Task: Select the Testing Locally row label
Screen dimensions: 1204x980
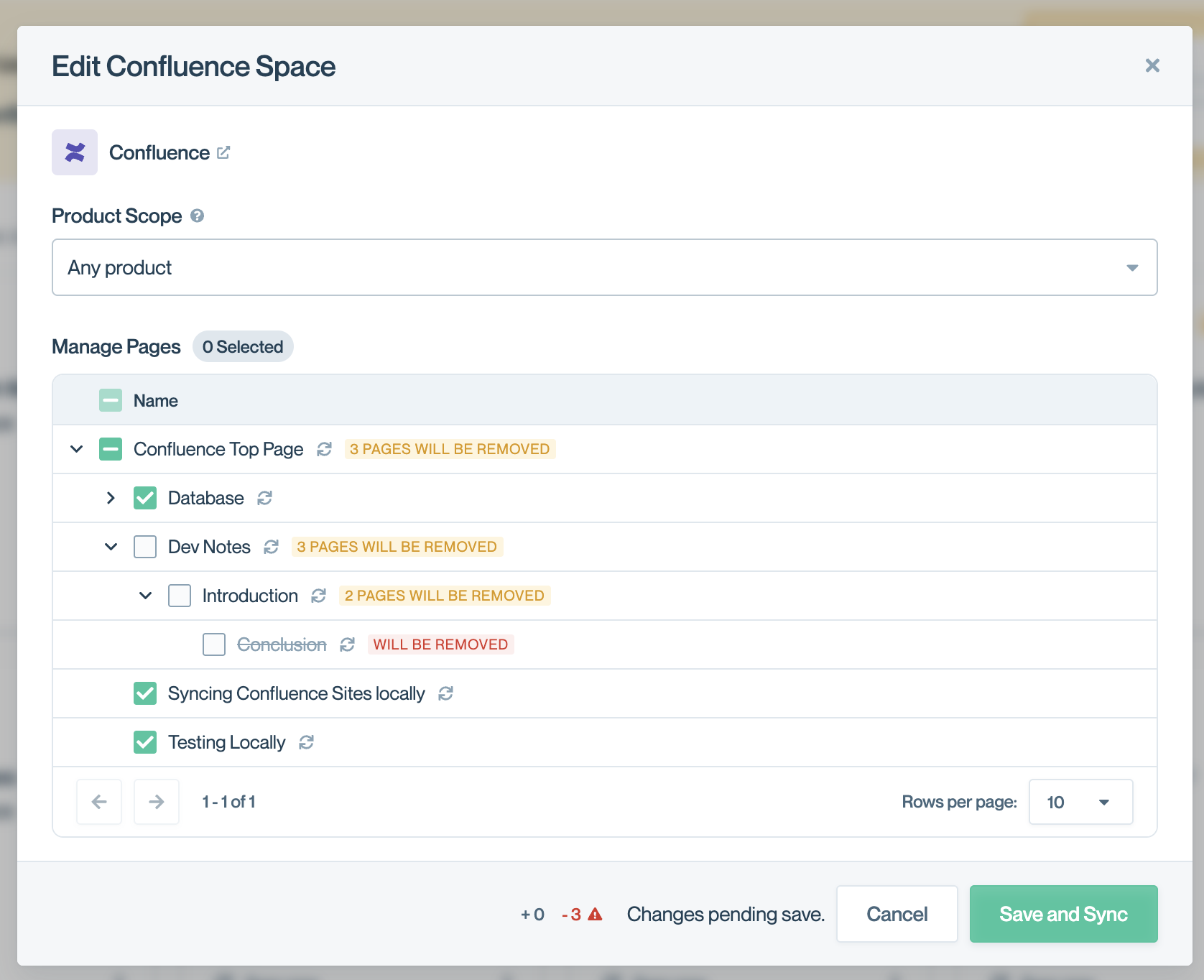Action: (x=227, y=742)
